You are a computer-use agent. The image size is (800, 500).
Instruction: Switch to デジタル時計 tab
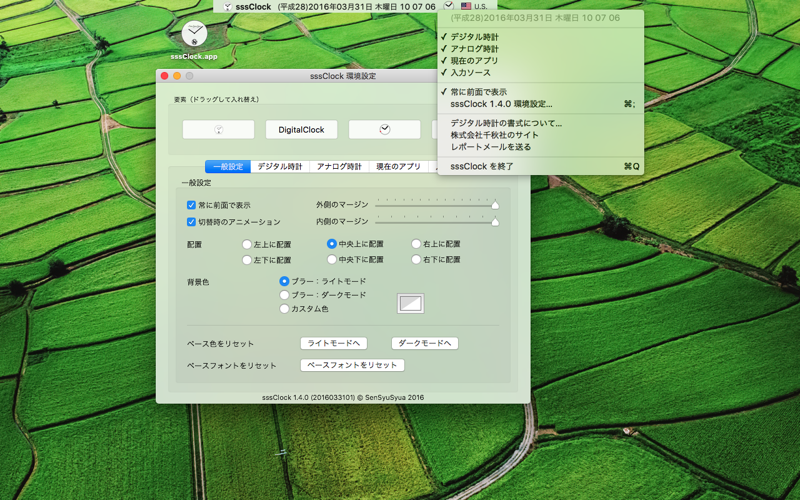[280, 166]
